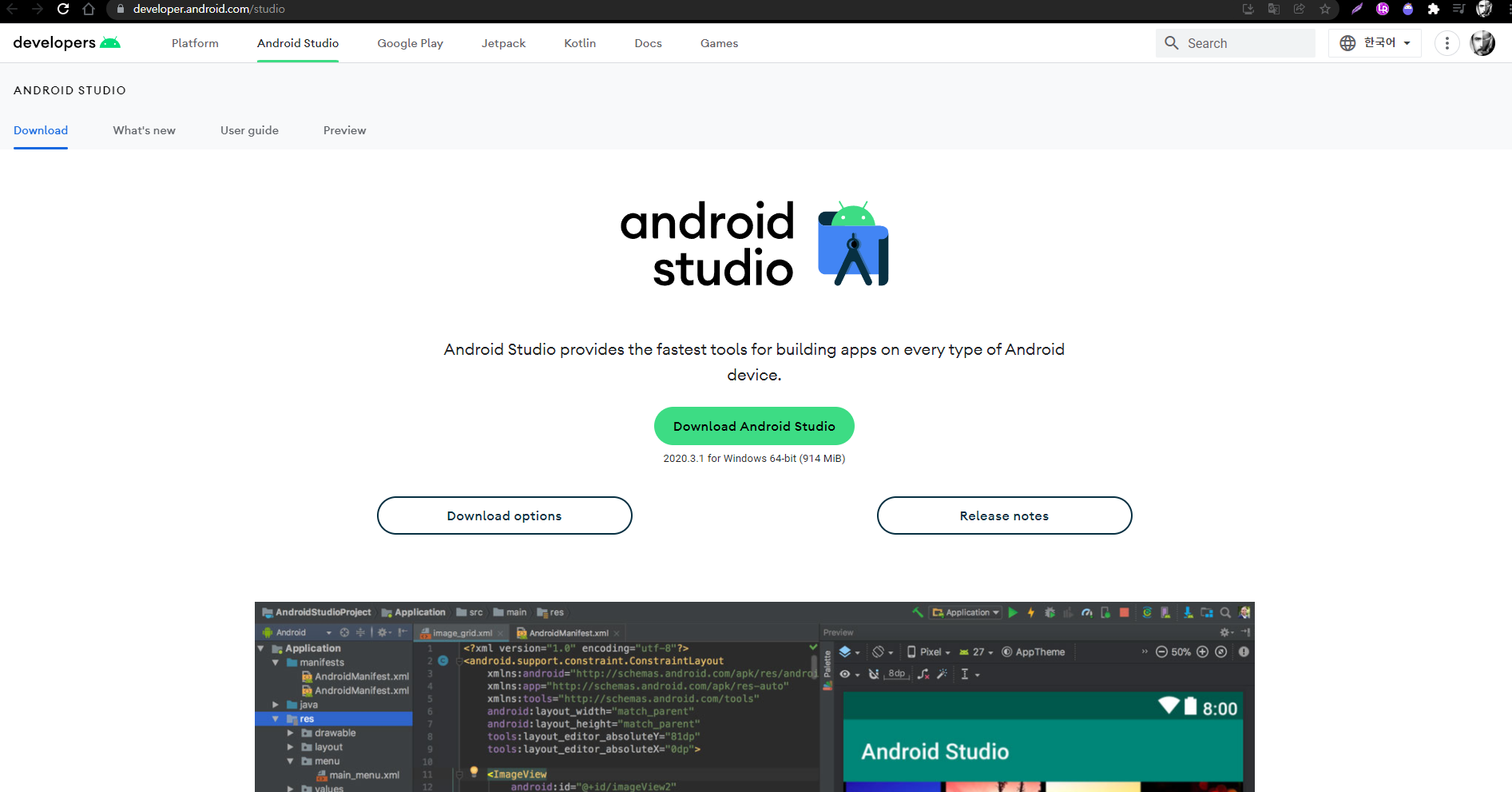Open the 한국어 language dropdown
Image resolution: width=1512 pixels, height=792 pixels.
click(1375, 43)
